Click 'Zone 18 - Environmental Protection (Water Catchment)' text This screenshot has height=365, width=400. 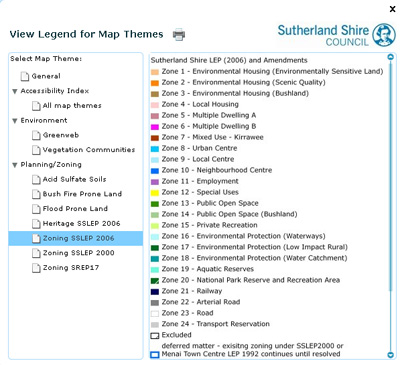(x=254, y=258)
